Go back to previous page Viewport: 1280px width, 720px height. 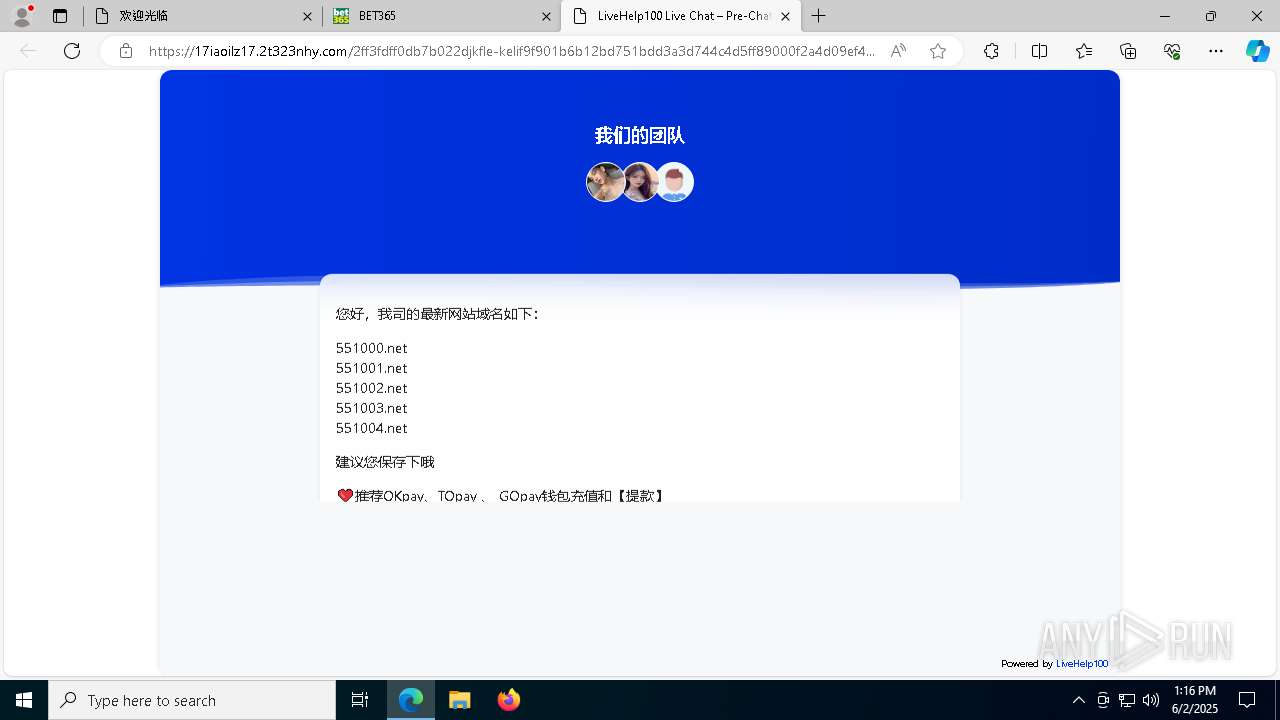[x=28, y=51]
